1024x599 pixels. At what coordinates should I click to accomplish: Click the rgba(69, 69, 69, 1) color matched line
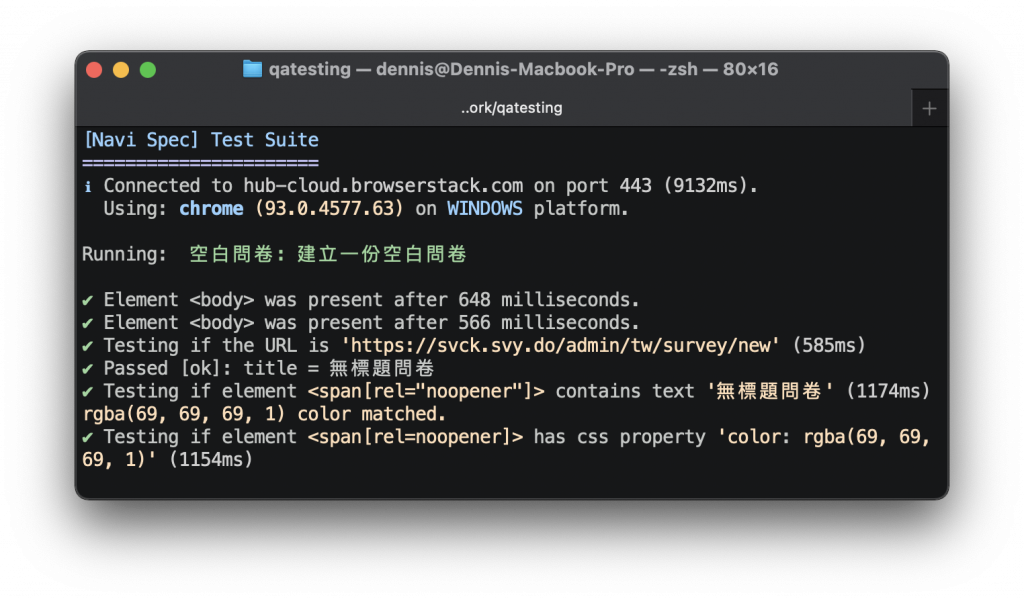tap(264, 413)
